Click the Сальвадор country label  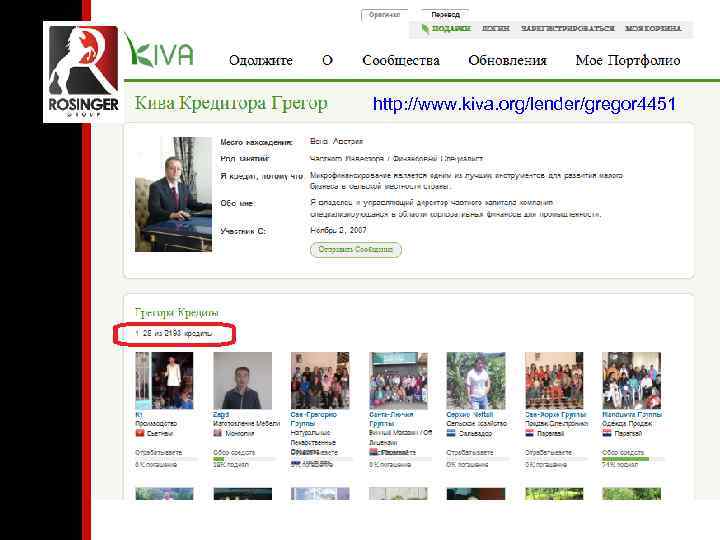pyautogui.click(x=475, y=433)
